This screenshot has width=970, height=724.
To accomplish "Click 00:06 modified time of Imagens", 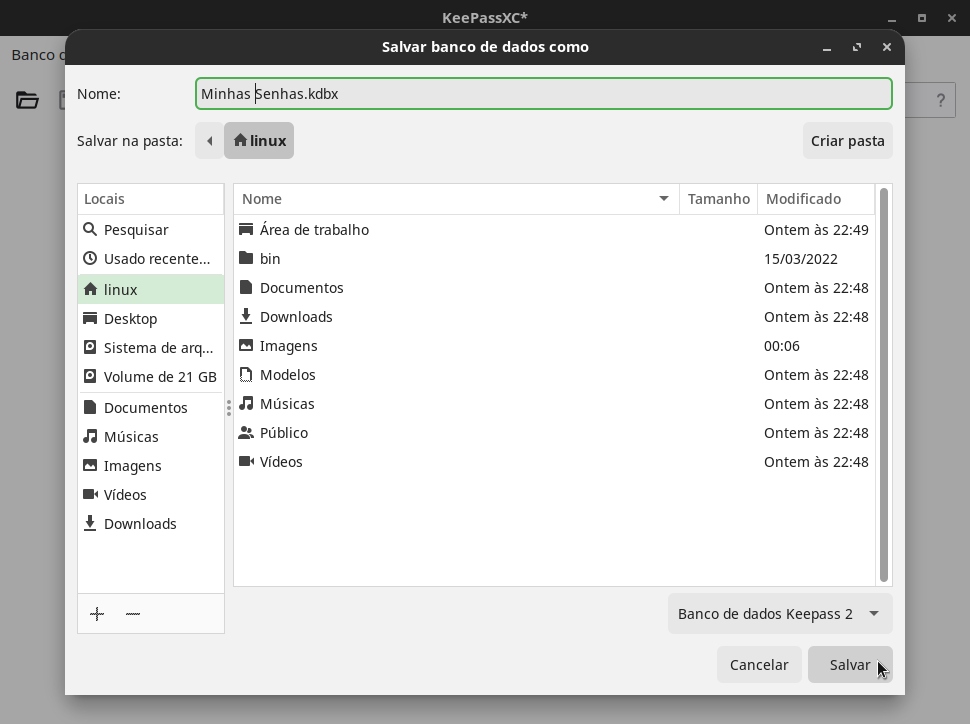I will pyautogui.click(x=782, y=346).
